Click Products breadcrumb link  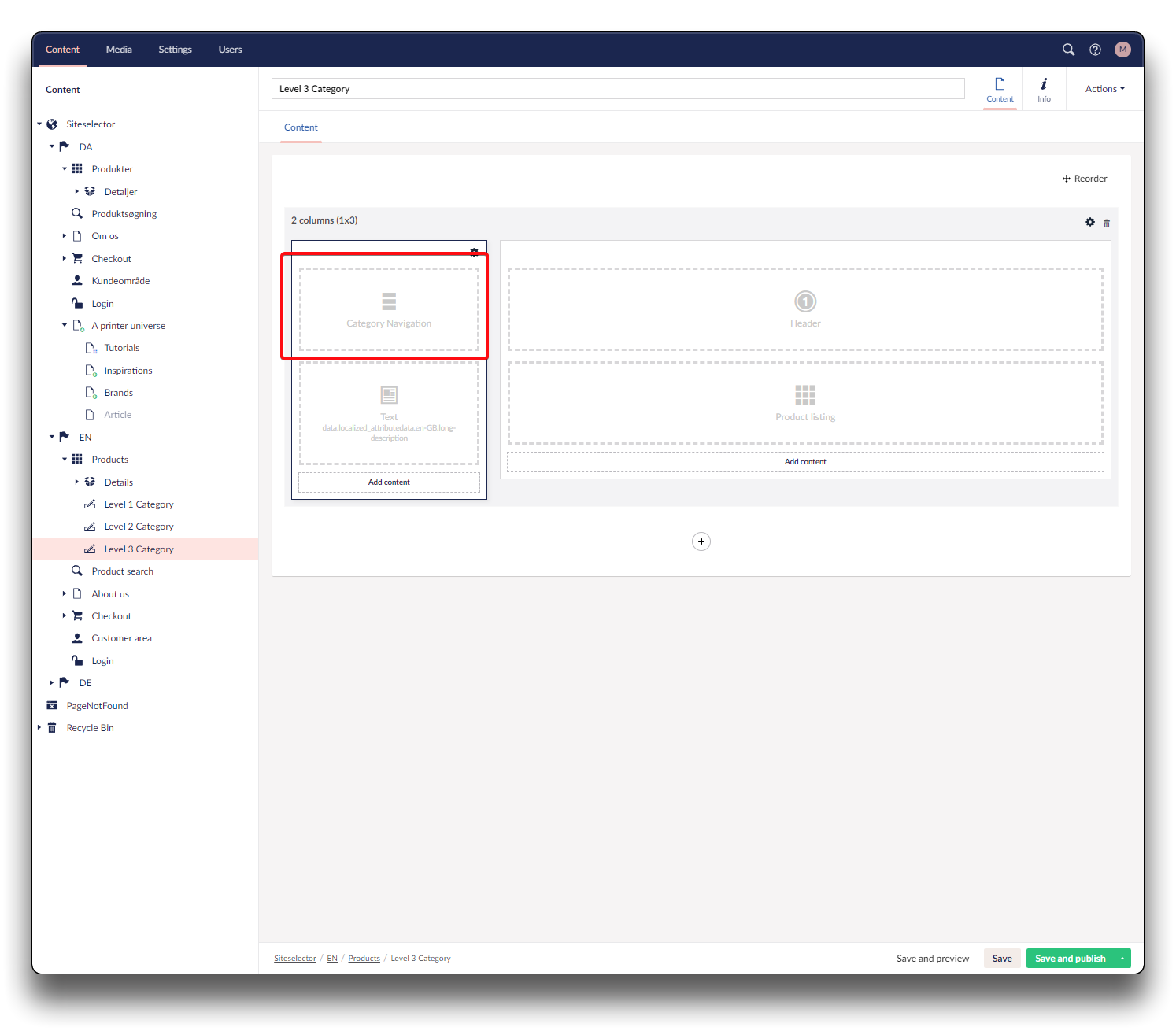pos(364,959)
